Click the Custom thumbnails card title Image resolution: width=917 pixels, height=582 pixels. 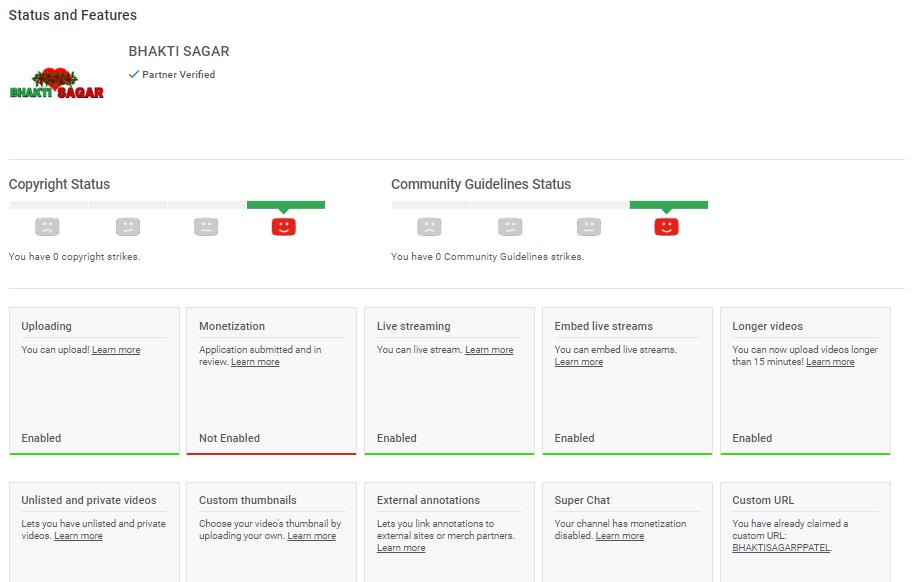pyautogui.click(x=247, y=500)
